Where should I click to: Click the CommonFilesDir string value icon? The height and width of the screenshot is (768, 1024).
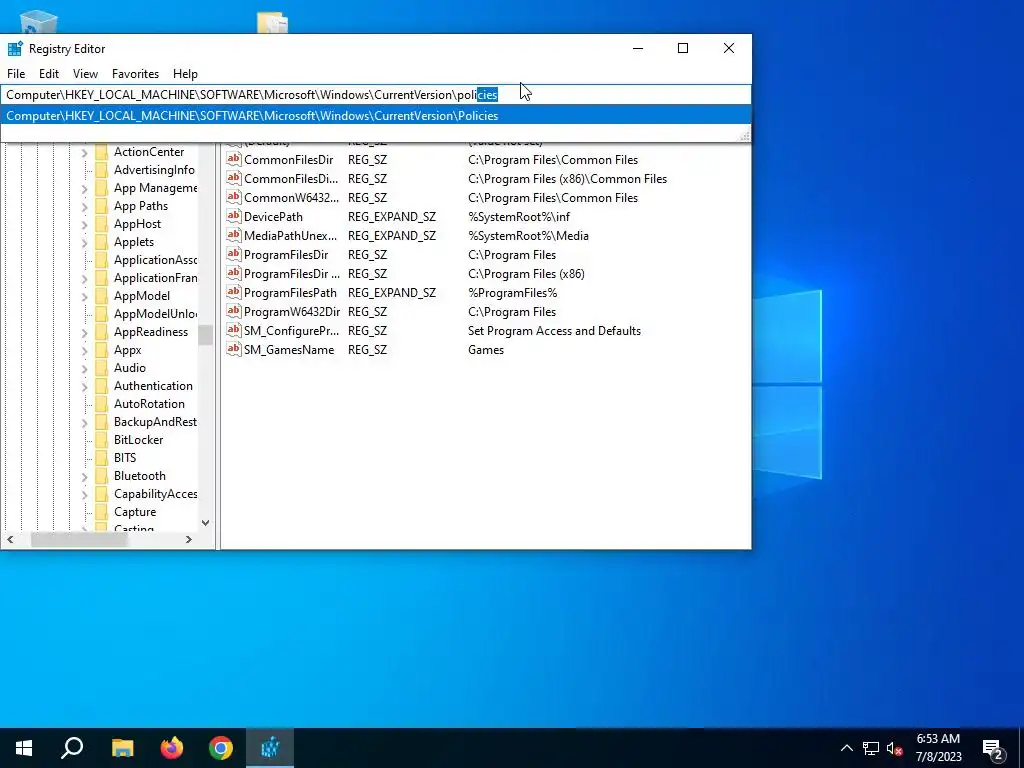coord(234,159)
